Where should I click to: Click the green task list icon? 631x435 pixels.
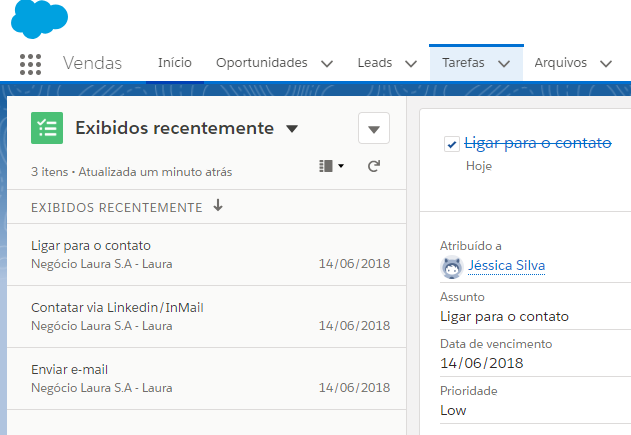[x=47, y=128]
